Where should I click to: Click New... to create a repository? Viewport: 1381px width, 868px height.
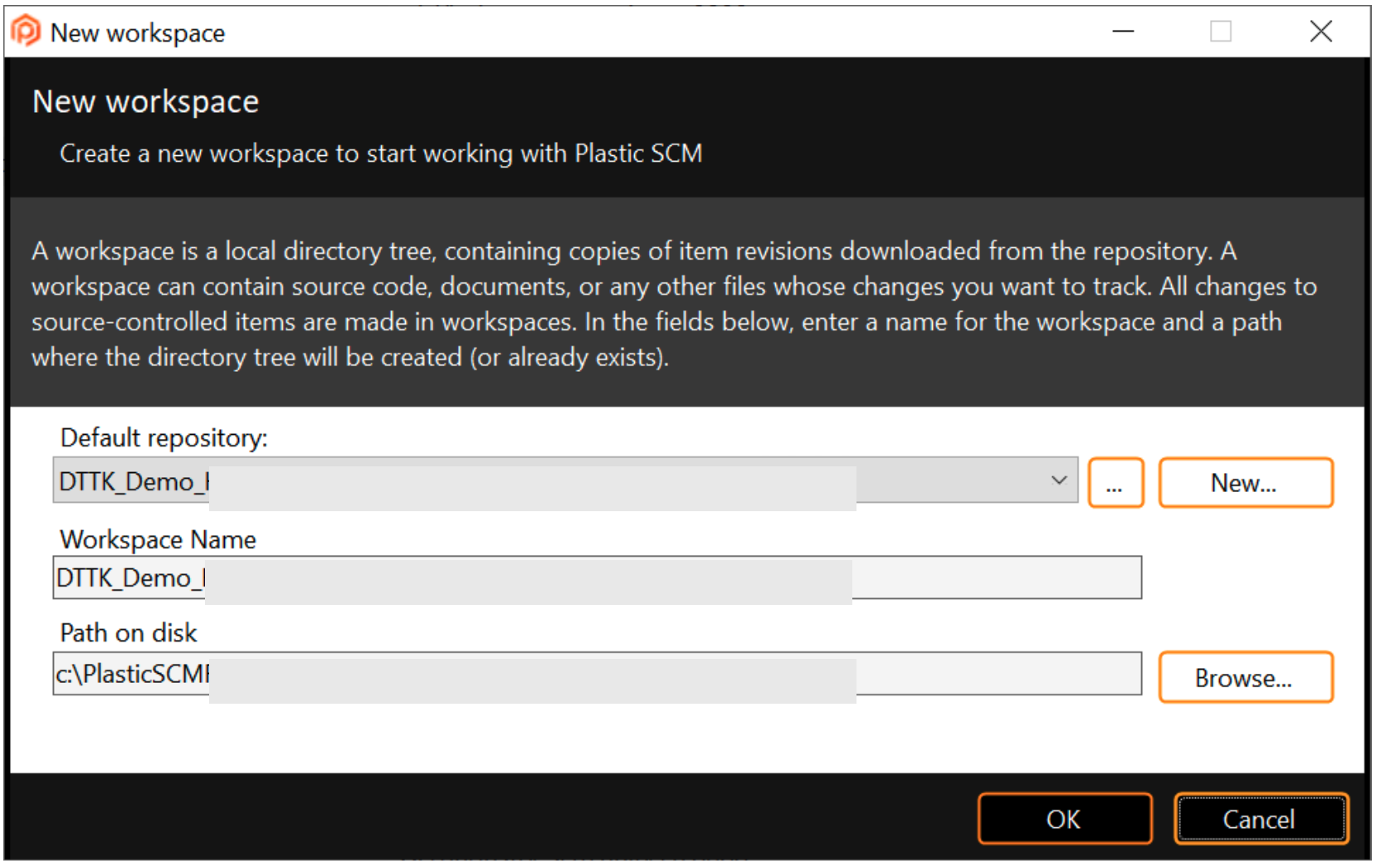(1245, 483)
